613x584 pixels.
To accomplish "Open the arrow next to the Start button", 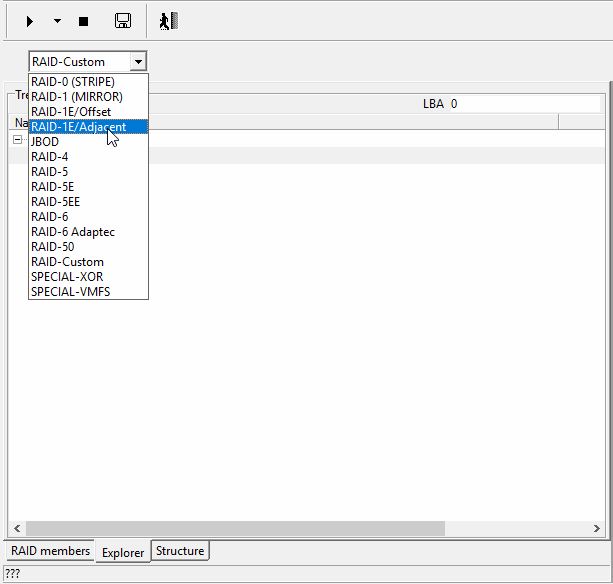I will tap(57, 21).
